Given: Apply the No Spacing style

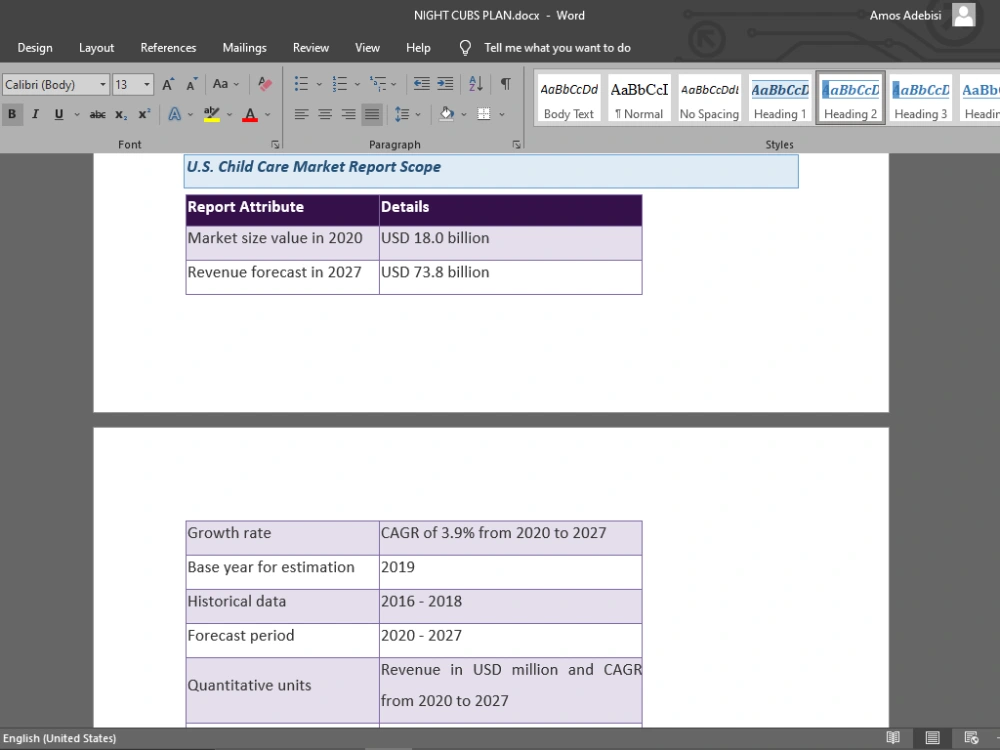Looking at the screenshot, I should pyautogui.click(x=709, y=98).
